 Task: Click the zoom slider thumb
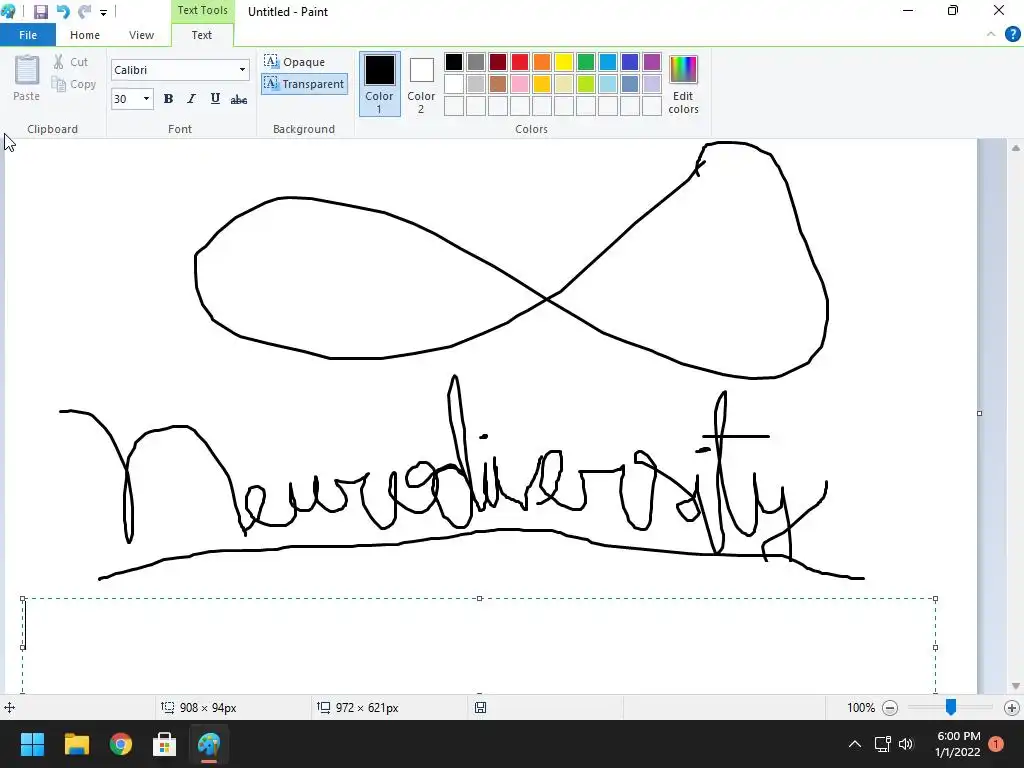point(951,707)
